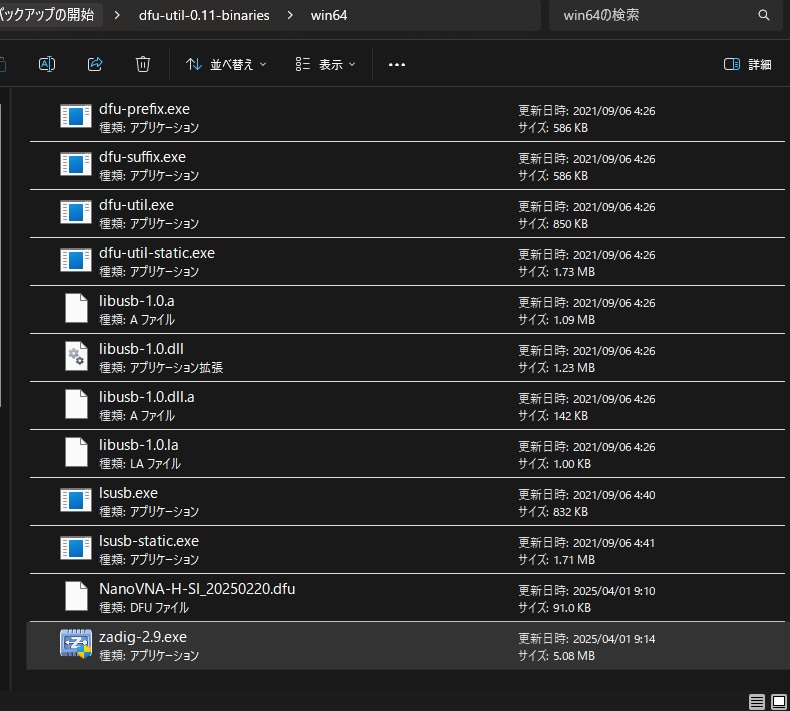Click the win64の検索 search field
Image resolution: width=790 pixels, height=711 pixels.
(x=650, y=15)
